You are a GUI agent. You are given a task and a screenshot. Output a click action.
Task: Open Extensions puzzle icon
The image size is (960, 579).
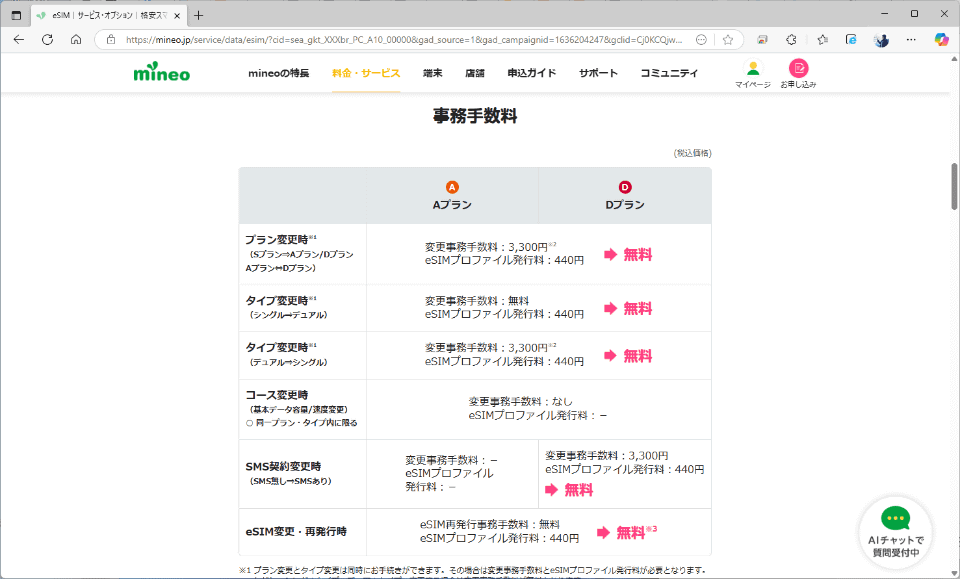tap(791, 40)
